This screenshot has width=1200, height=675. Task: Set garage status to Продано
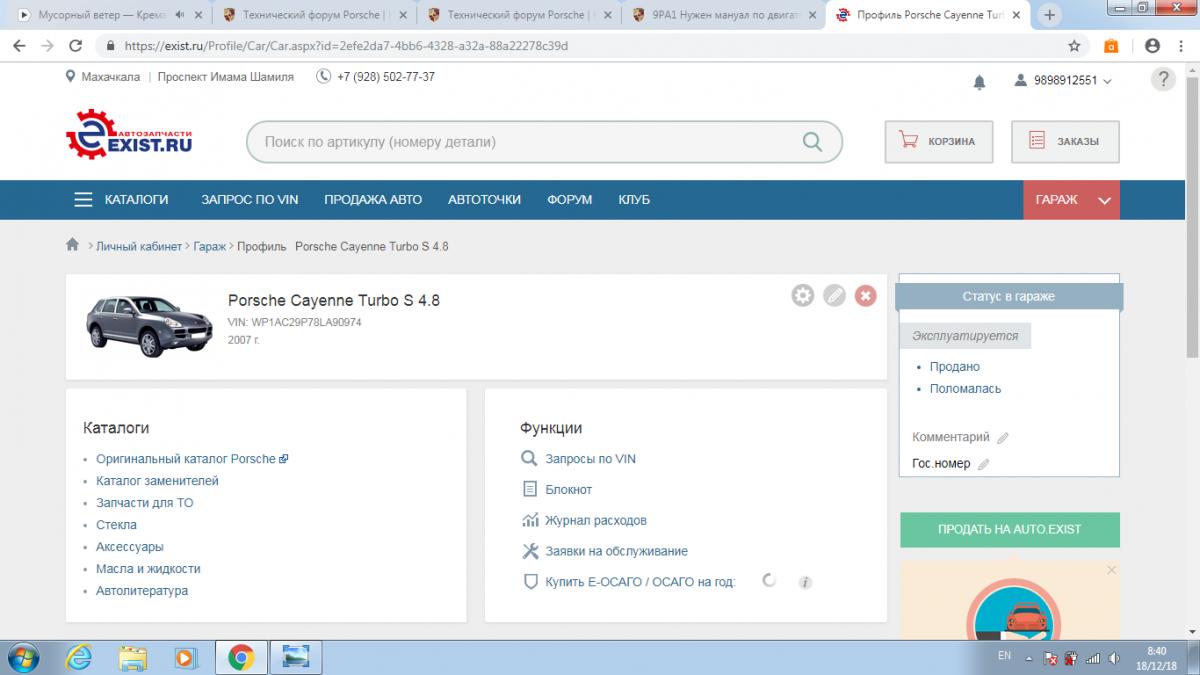pyautogui.click(x=954, y=367)
